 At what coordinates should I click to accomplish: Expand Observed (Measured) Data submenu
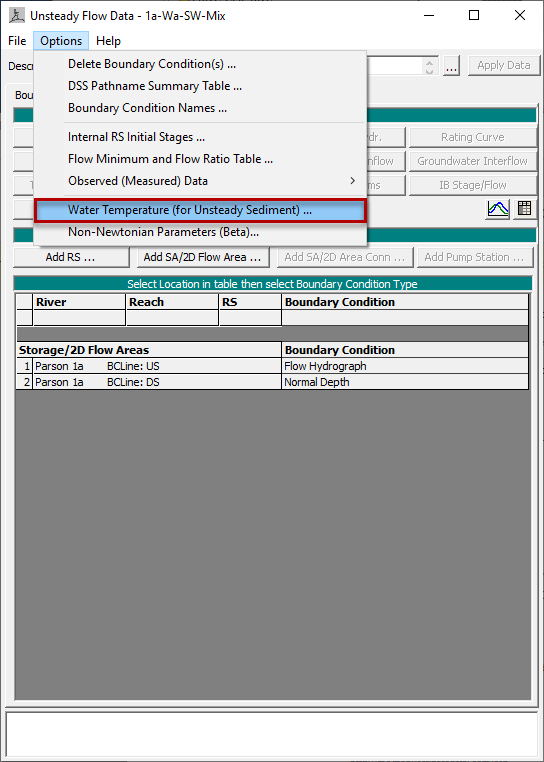click(200, 181)
